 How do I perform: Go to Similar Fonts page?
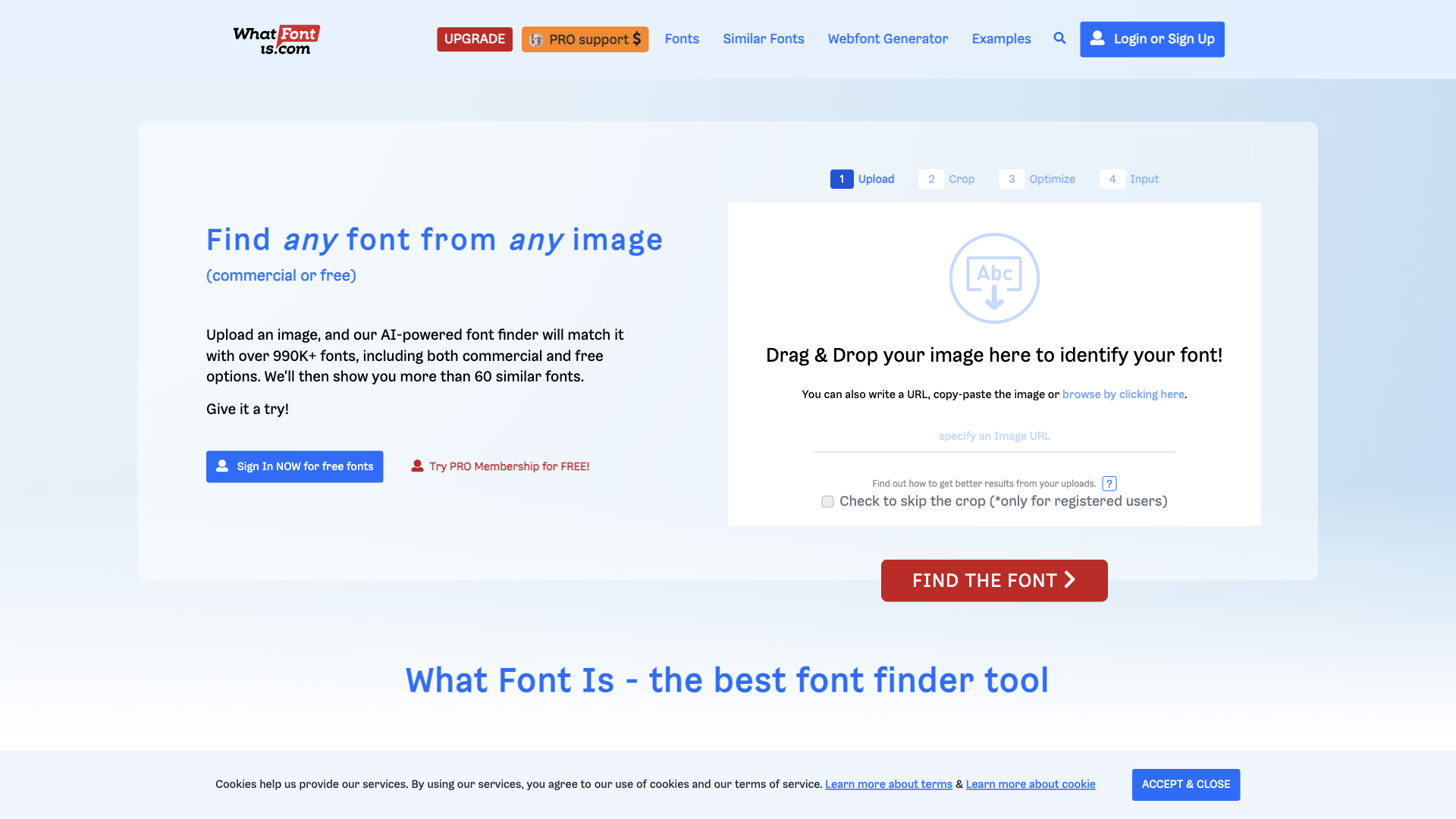(763, 39)
